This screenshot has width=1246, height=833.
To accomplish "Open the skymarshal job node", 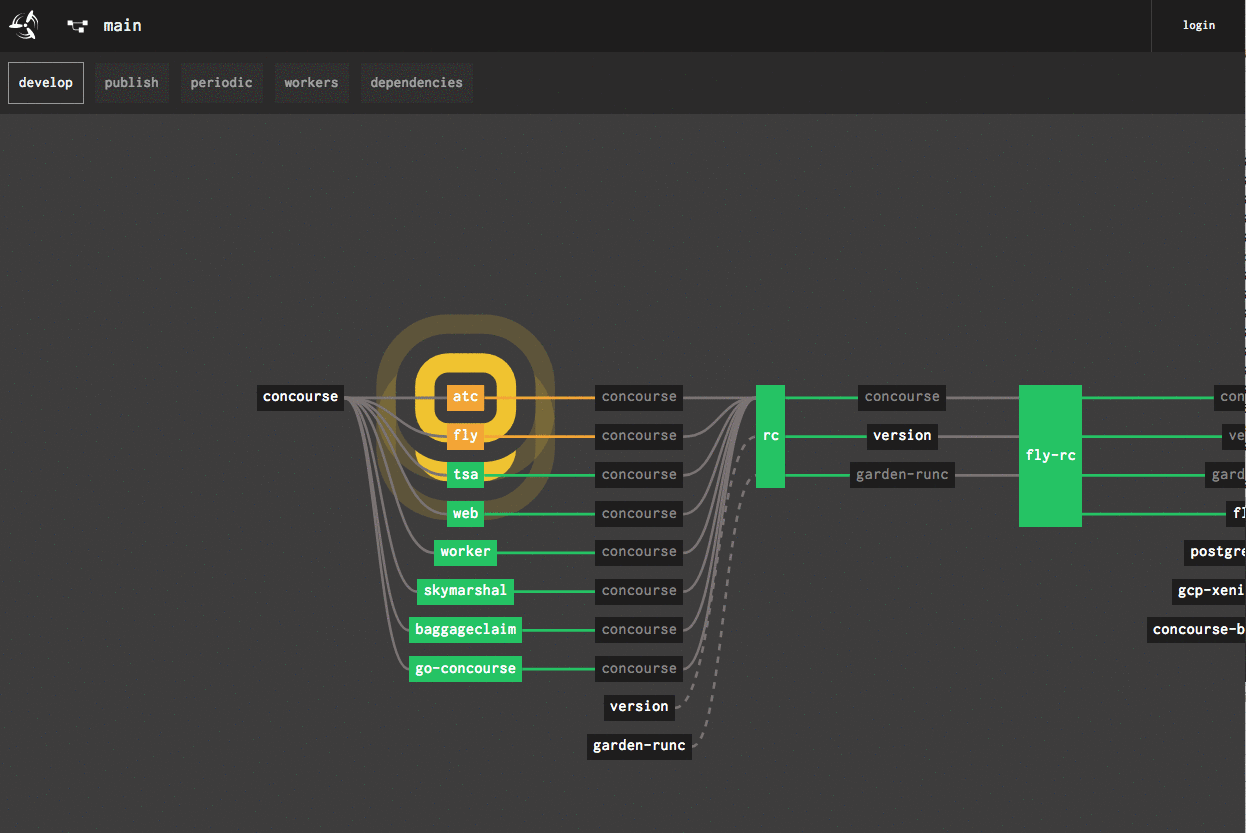I will 465,591.
